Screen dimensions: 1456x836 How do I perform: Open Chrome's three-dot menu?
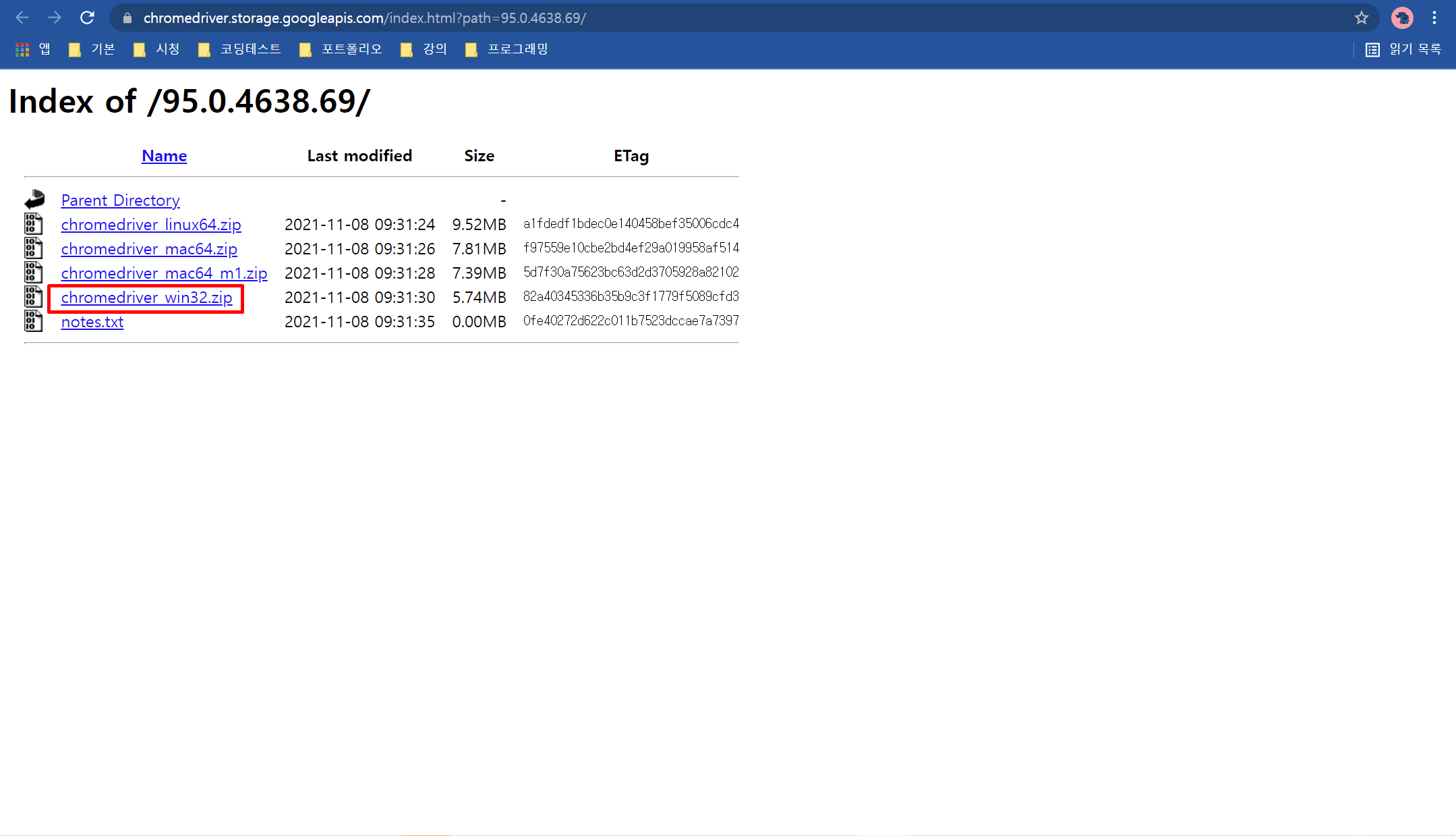click(x=1434, y=18)
